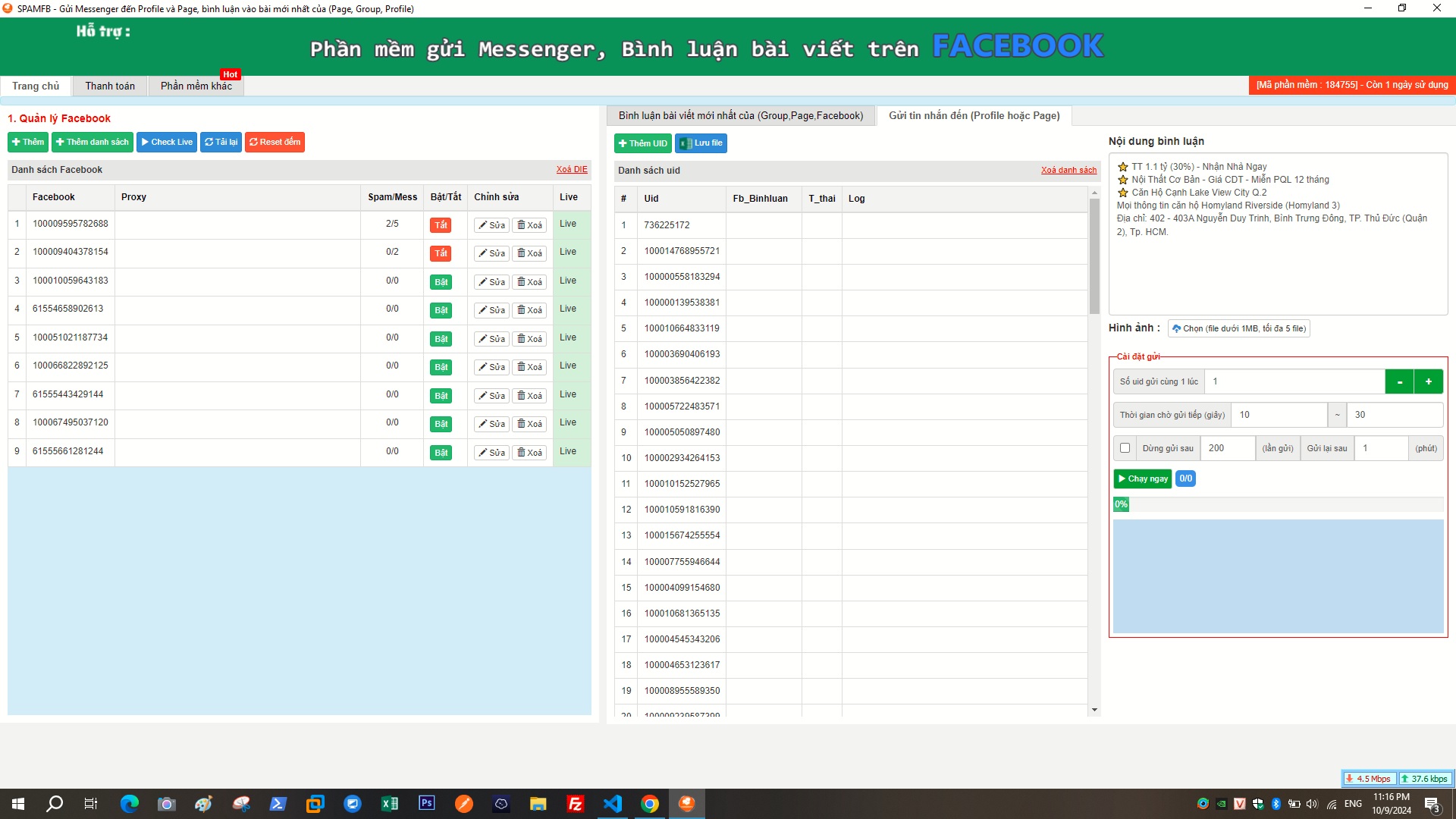
Task: Click the Tải lại reload button
Action: tap(221, 142)
